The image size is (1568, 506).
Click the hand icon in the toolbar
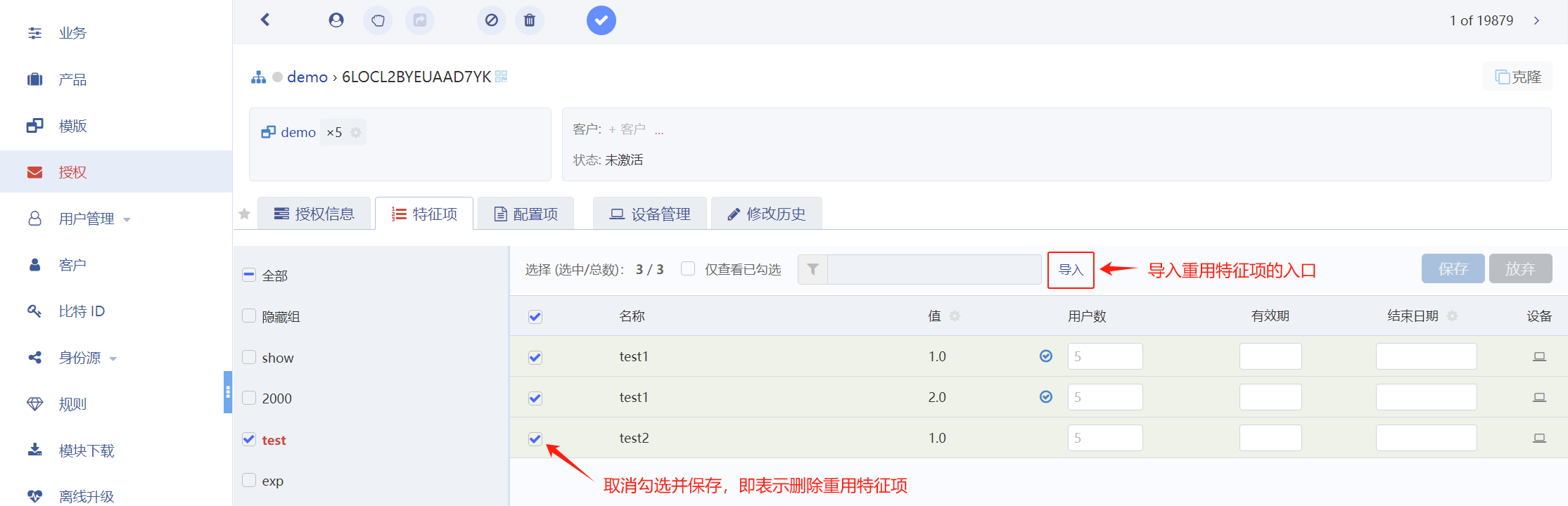(378, 20)
